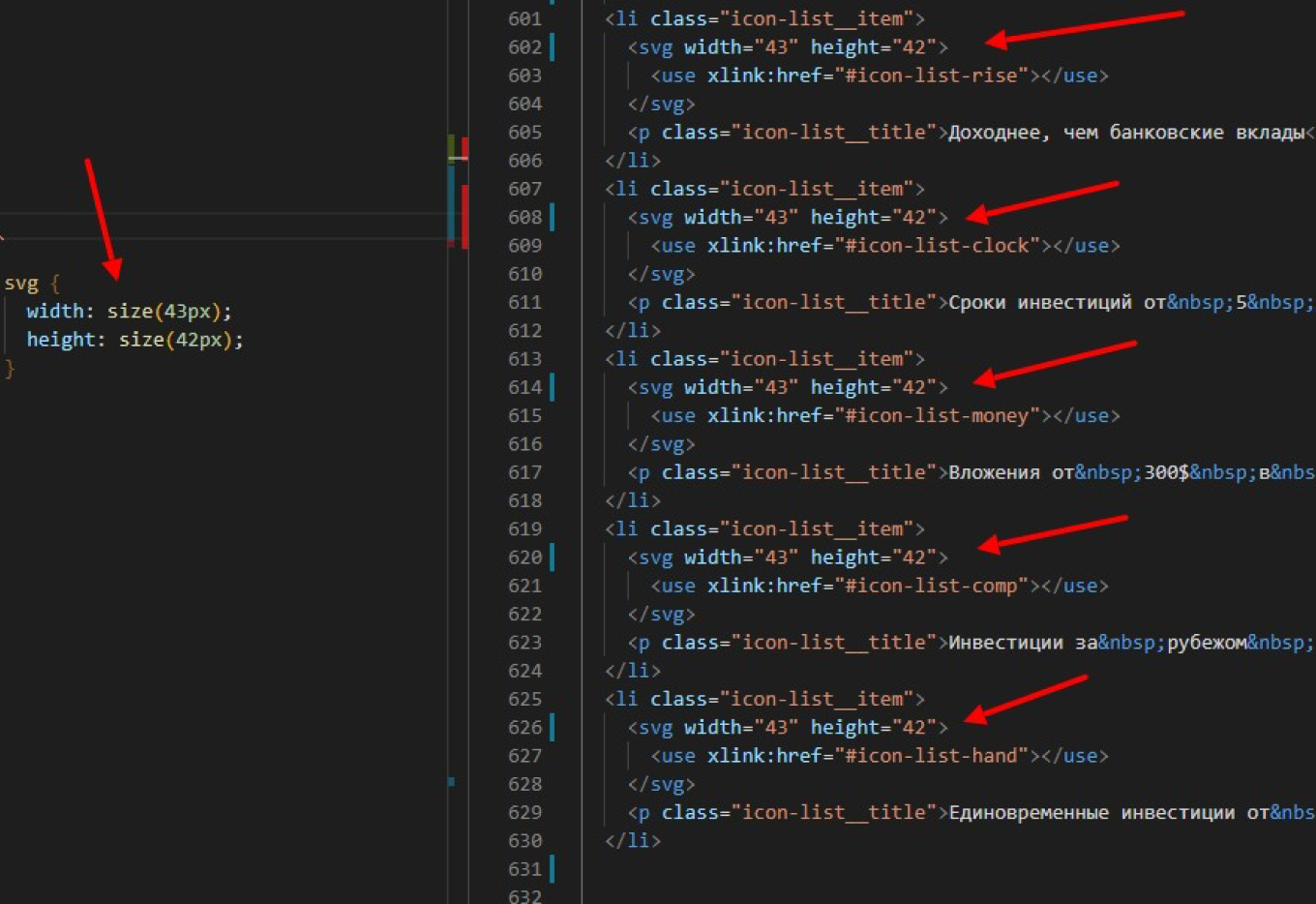Click the text "Сроки инвестиций" on line 611
The width and height of the screenshot is (1316, 904).
coord(1040,302)
